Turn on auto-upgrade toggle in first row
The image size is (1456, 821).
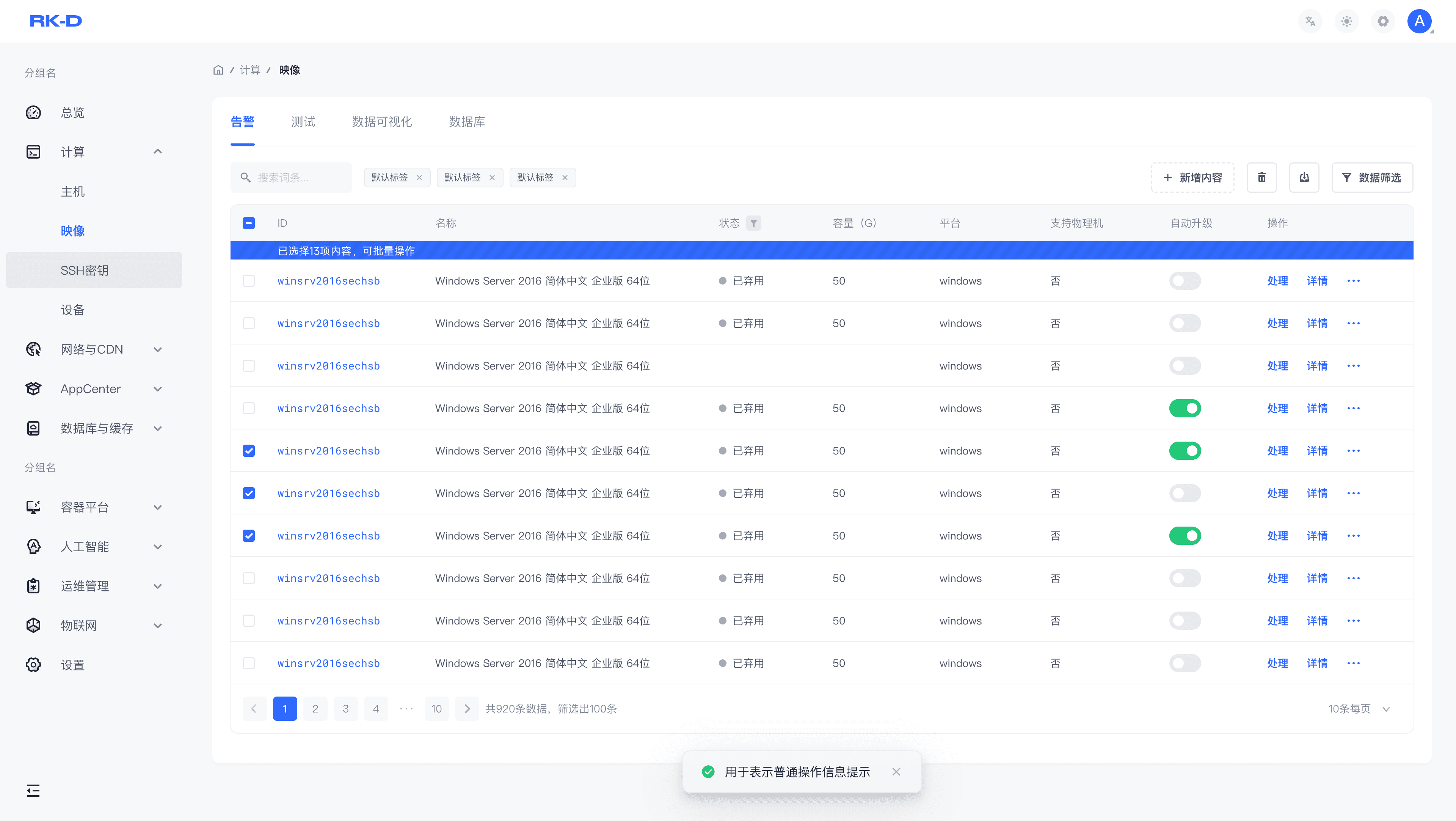[x=1185, y=281]
